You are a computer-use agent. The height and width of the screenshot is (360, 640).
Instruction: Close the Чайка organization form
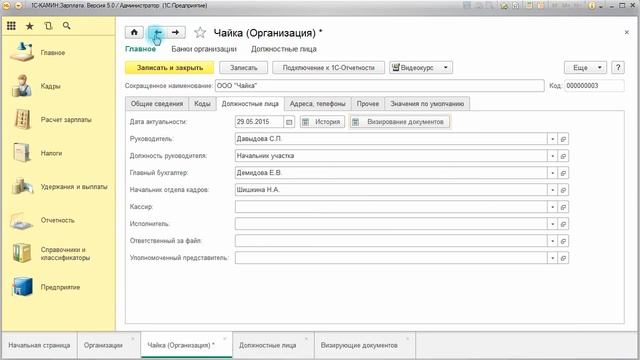coord(627,32)
